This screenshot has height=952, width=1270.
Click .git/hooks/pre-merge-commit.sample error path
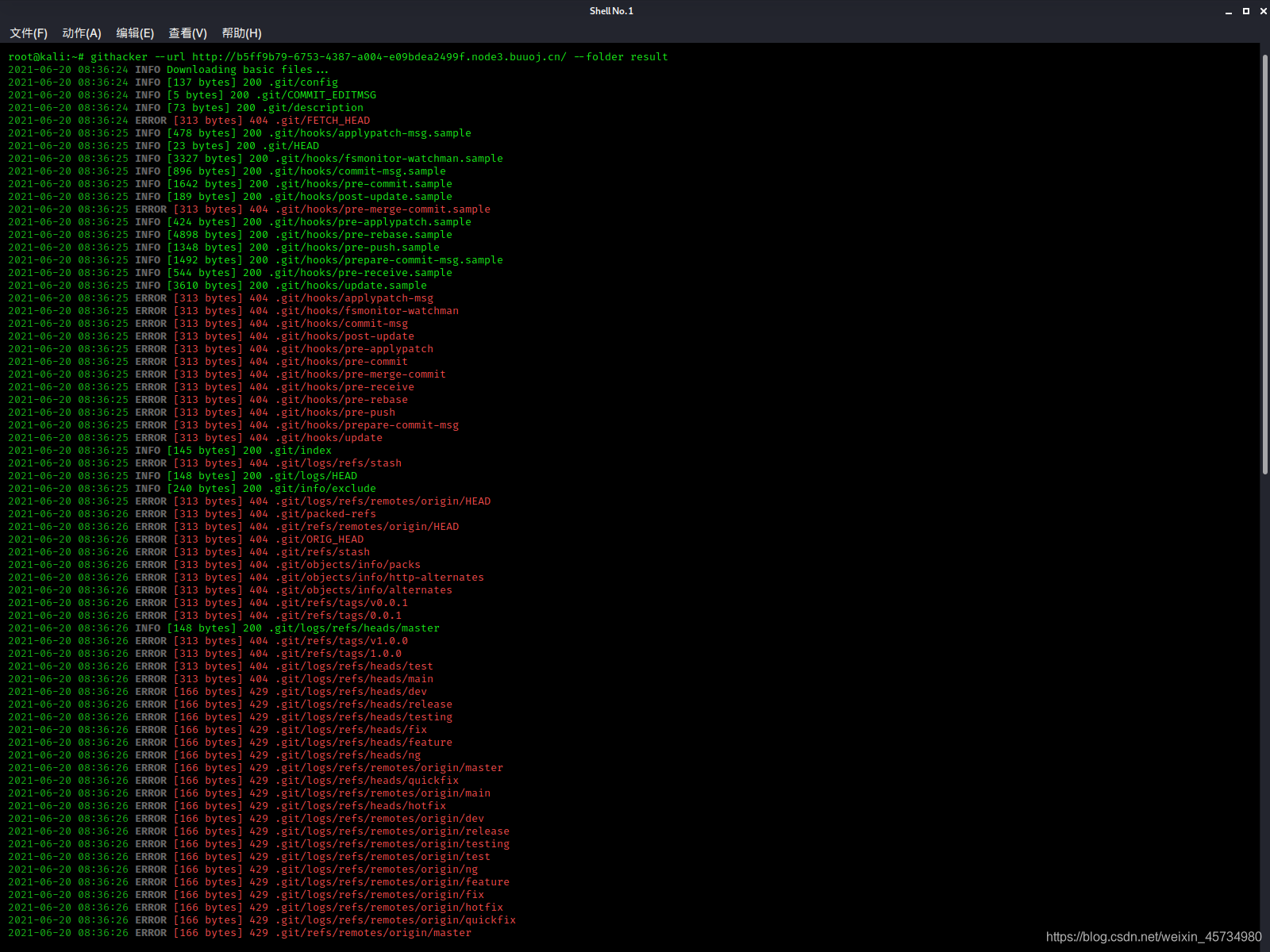[x=383, y=209]
